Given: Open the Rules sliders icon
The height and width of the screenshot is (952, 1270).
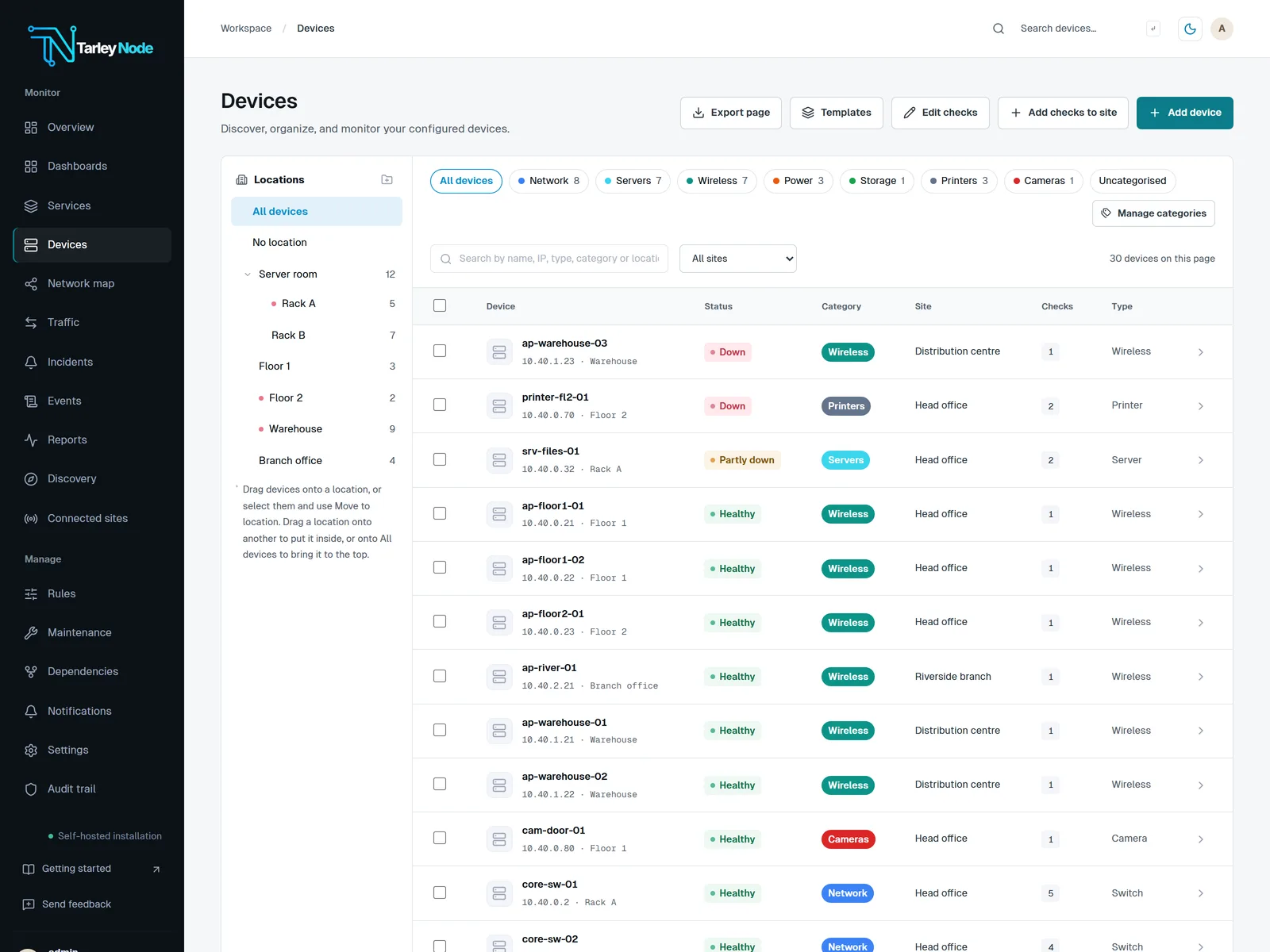Looking at the screenshot, I should [x=31, y=594].
